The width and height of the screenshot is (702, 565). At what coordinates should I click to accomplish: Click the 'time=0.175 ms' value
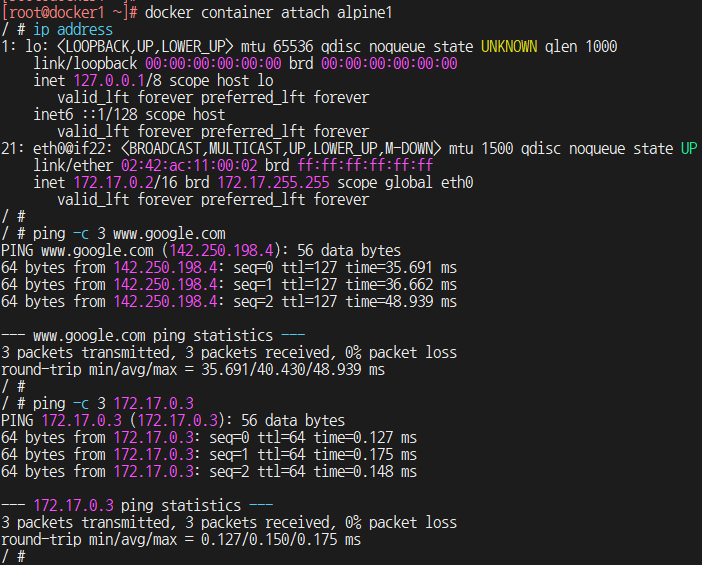click(x=365, y=455)
